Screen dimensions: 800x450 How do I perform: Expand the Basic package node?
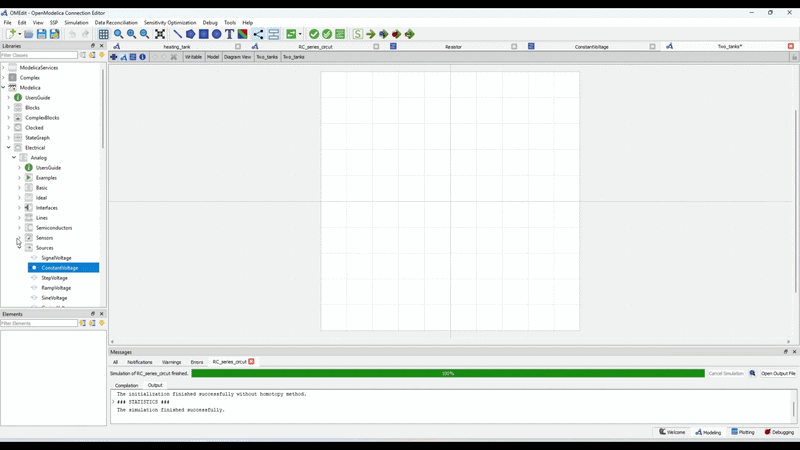coord(19,188)
